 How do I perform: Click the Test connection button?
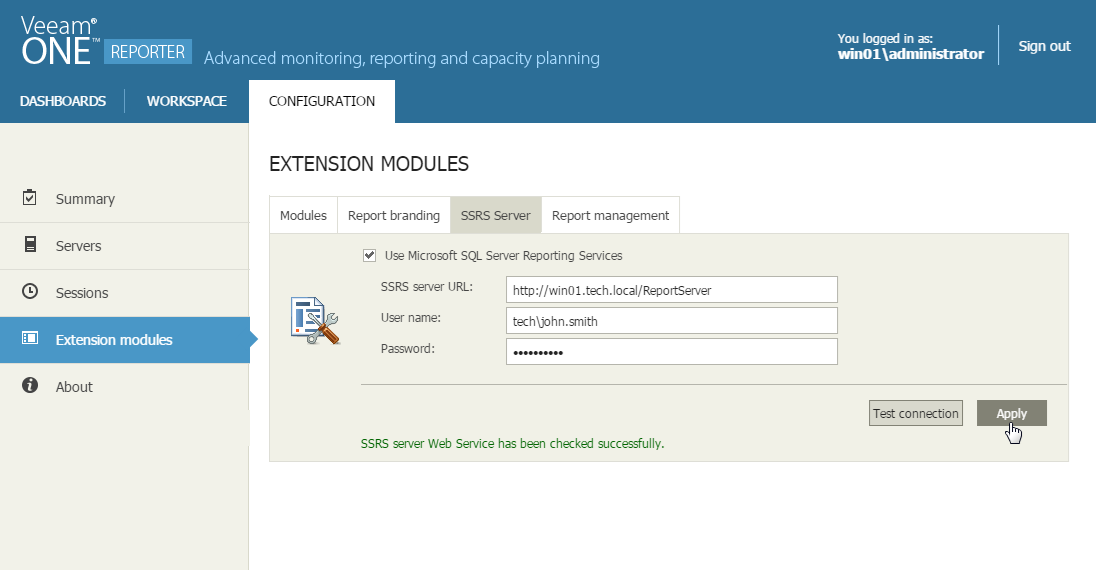916,413
